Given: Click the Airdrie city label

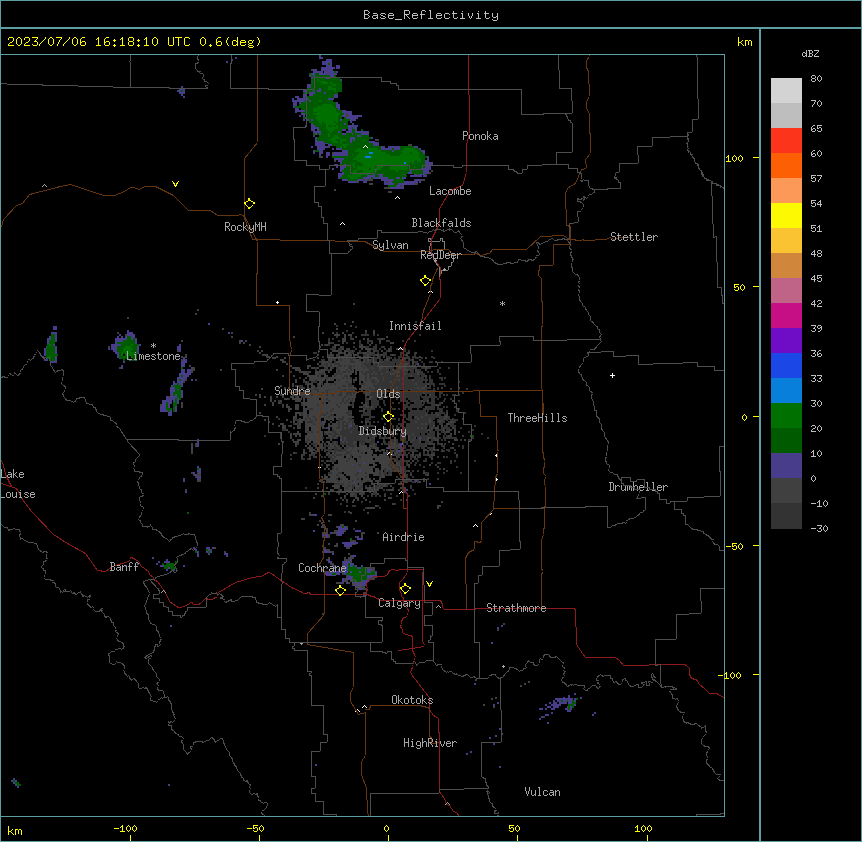Looking at the screenshot, I should (x=403, y=537).
